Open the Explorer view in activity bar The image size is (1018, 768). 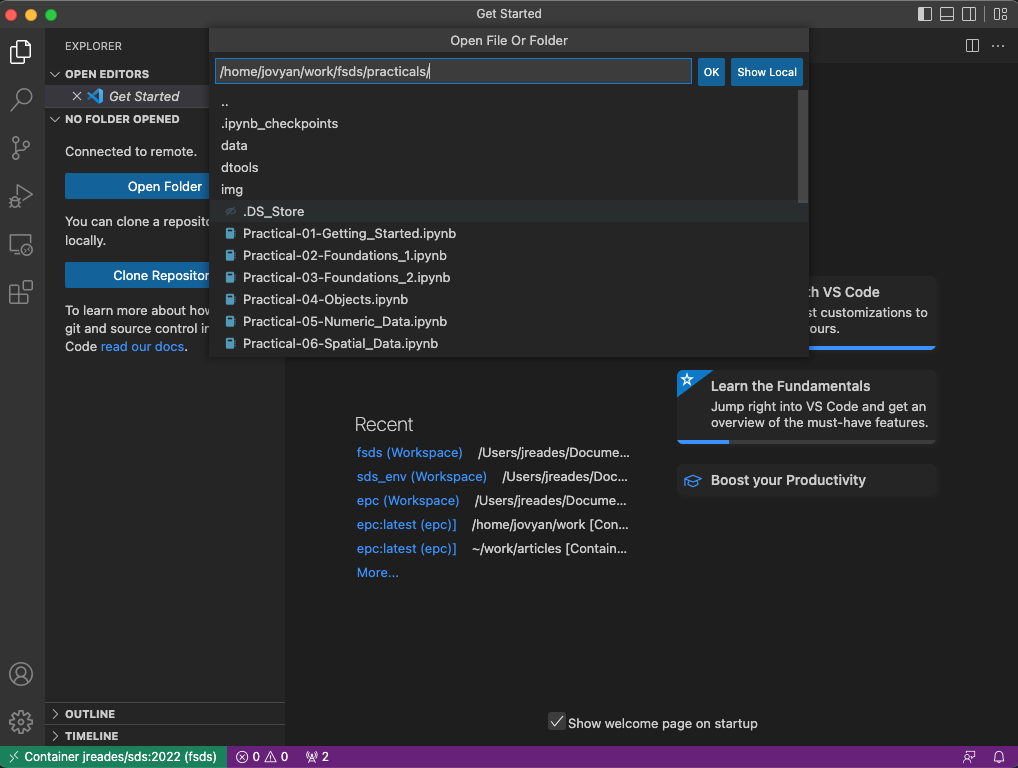(x=21, y=51)
